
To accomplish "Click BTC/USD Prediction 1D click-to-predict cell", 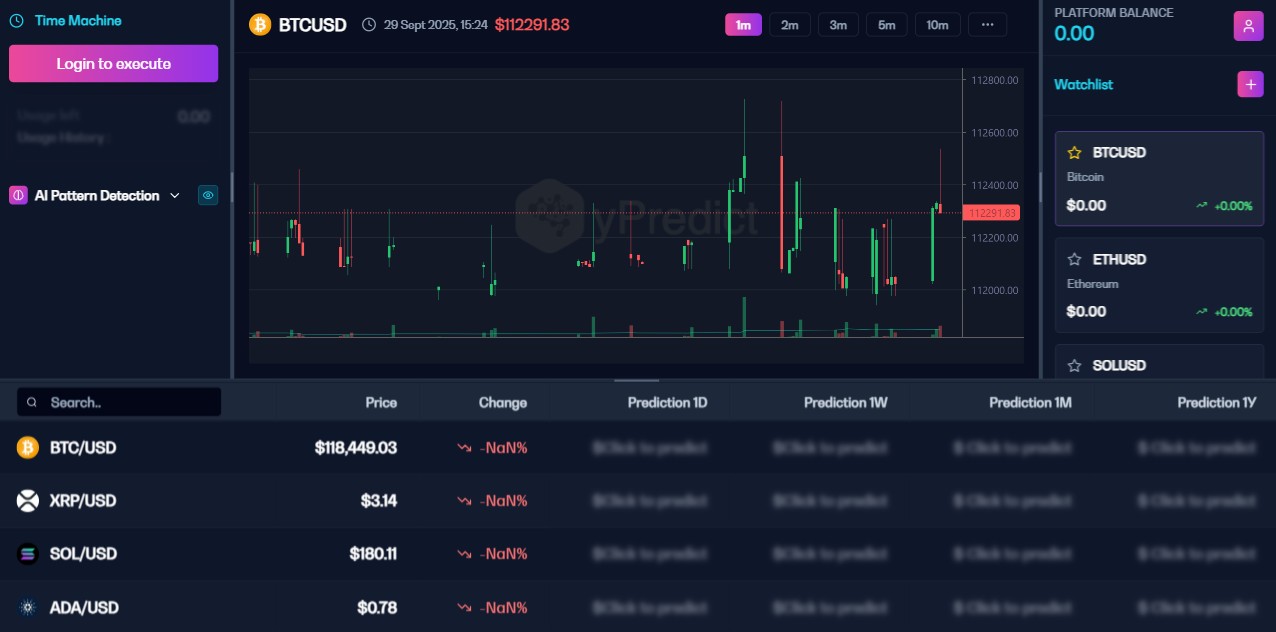I will coord(649,448).
